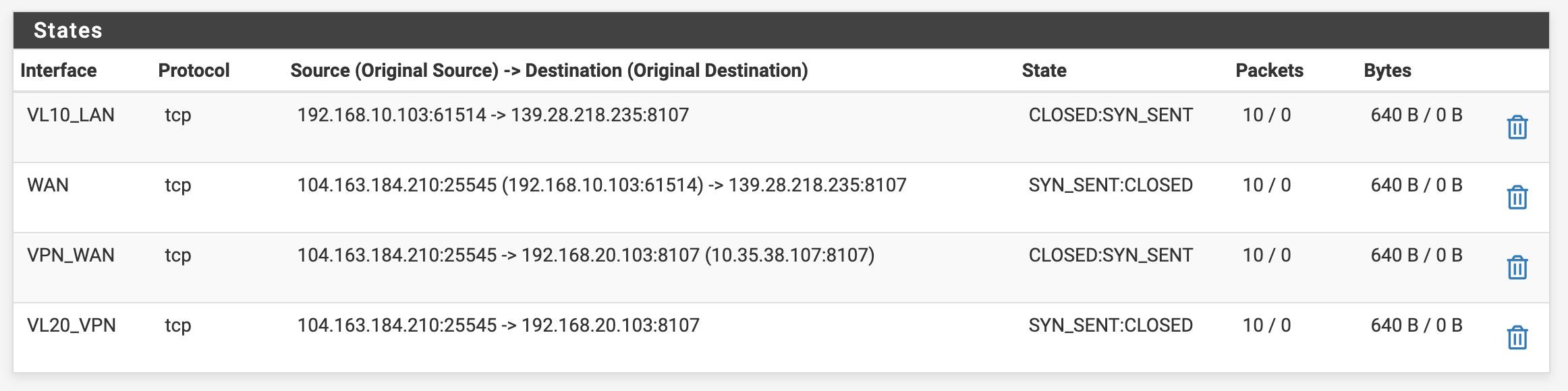This screenshot has height=391, width=1568.
Task: Click the WAN row NAT address text
Action: point(602,185)
